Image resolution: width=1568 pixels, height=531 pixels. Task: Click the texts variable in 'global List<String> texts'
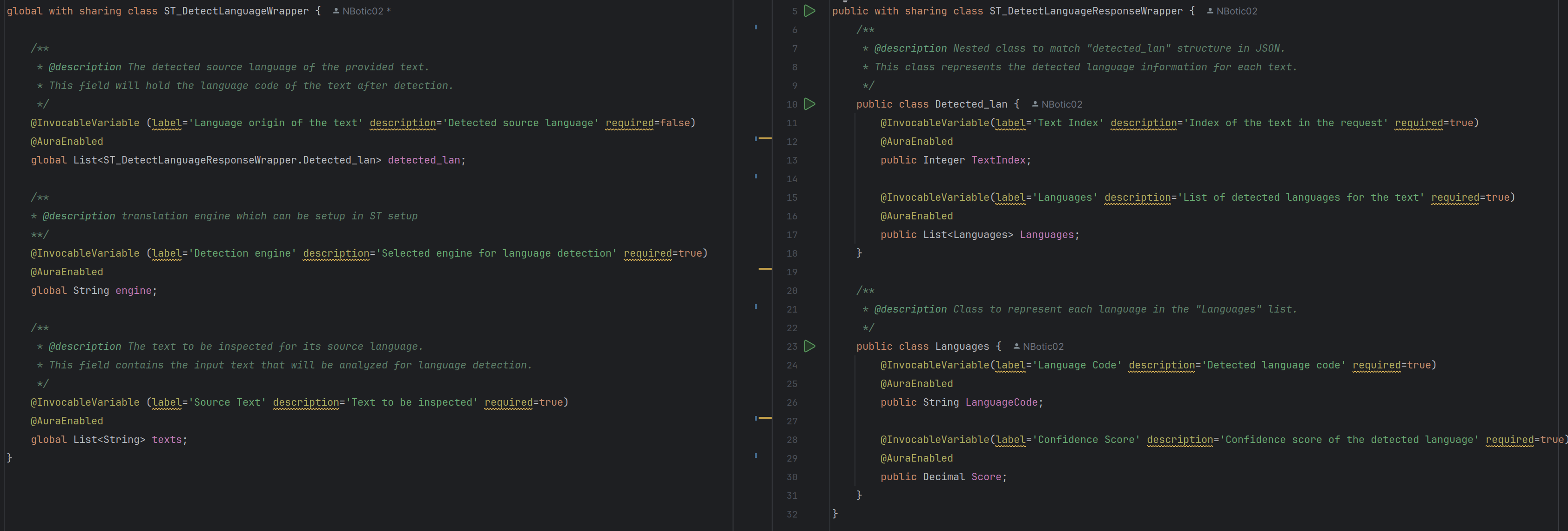(167, 440)
